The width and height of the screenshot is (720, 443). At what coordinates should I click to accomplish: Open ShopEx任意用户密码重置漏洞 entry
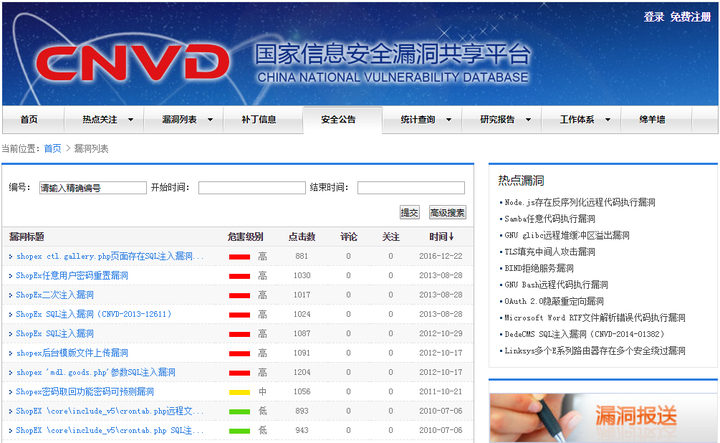[72, 275]
